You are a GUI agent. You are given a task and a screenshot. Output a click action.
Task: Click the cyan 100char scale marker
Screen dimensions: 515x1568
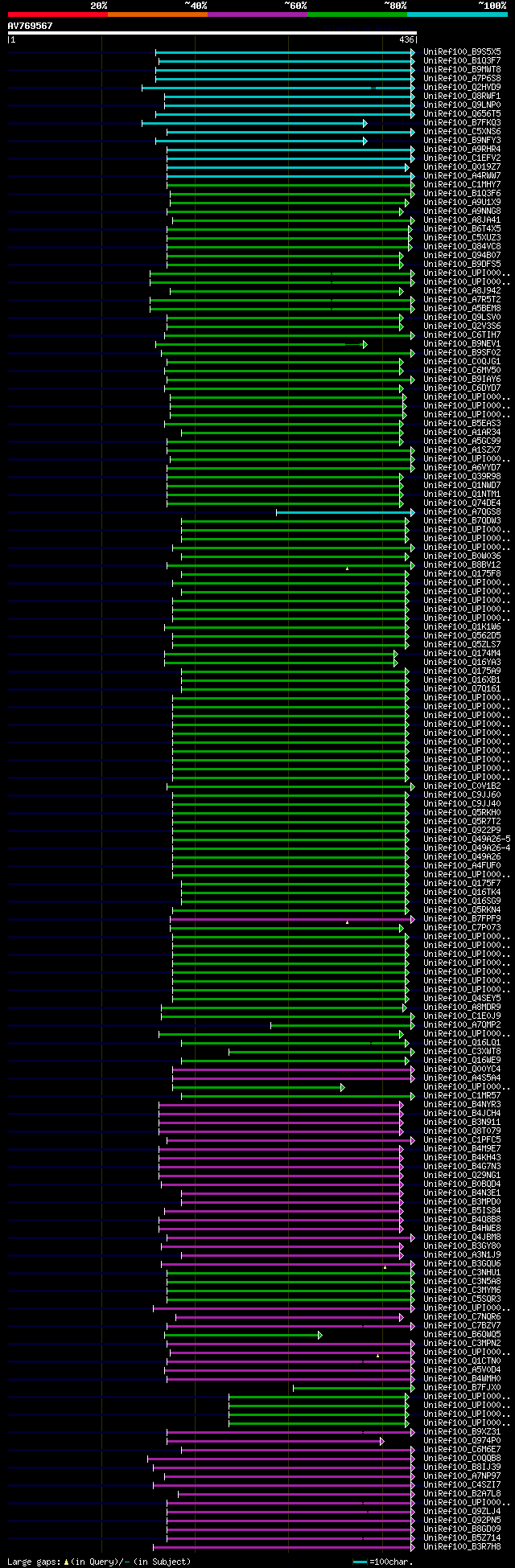(x=360, y=1562)
